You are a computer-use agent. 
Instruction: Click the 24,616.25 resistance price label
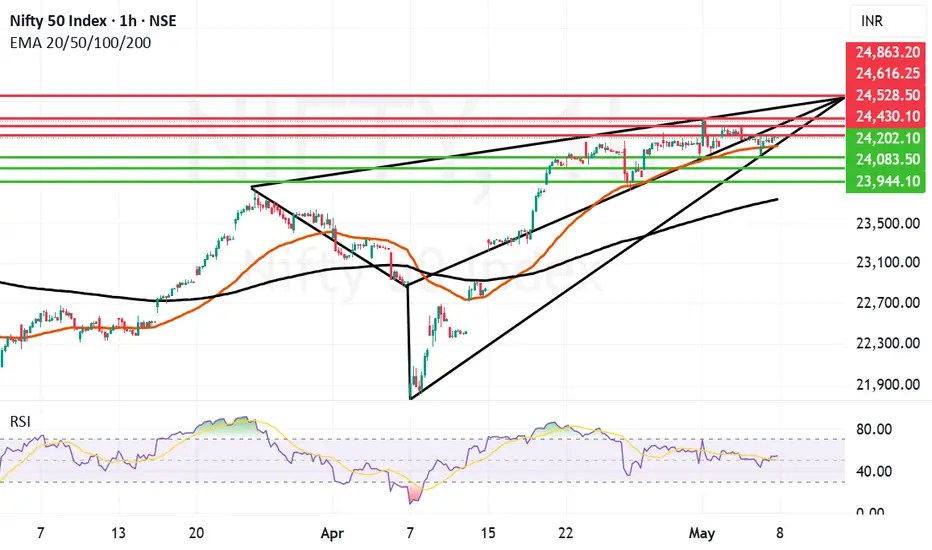886,73
